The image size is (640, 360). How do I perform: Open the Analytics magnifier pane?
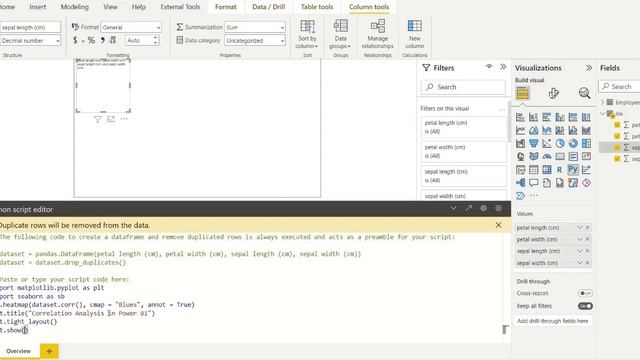(x=584, y=93)
